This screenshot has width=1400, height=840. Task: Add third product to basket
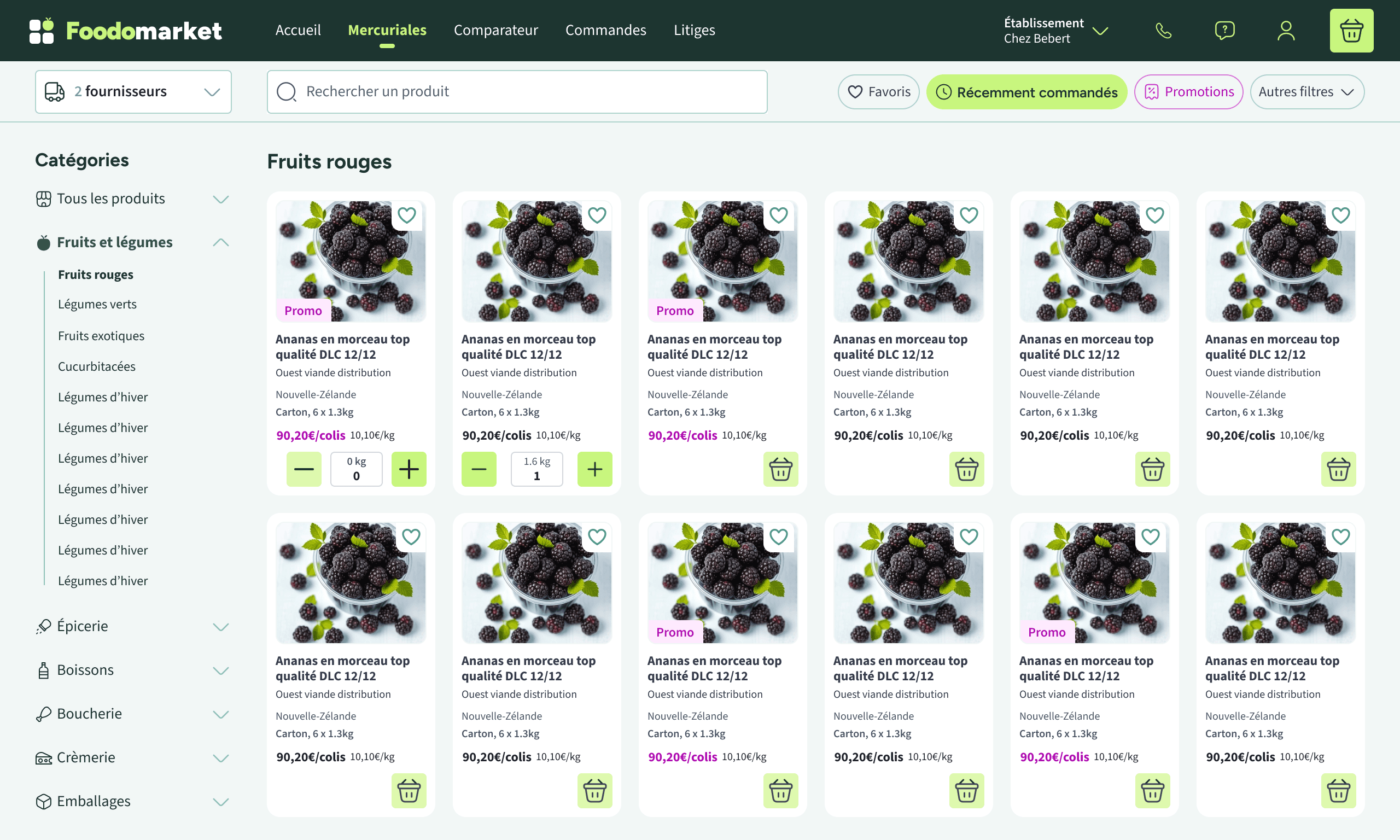click(x=780, y=469)
